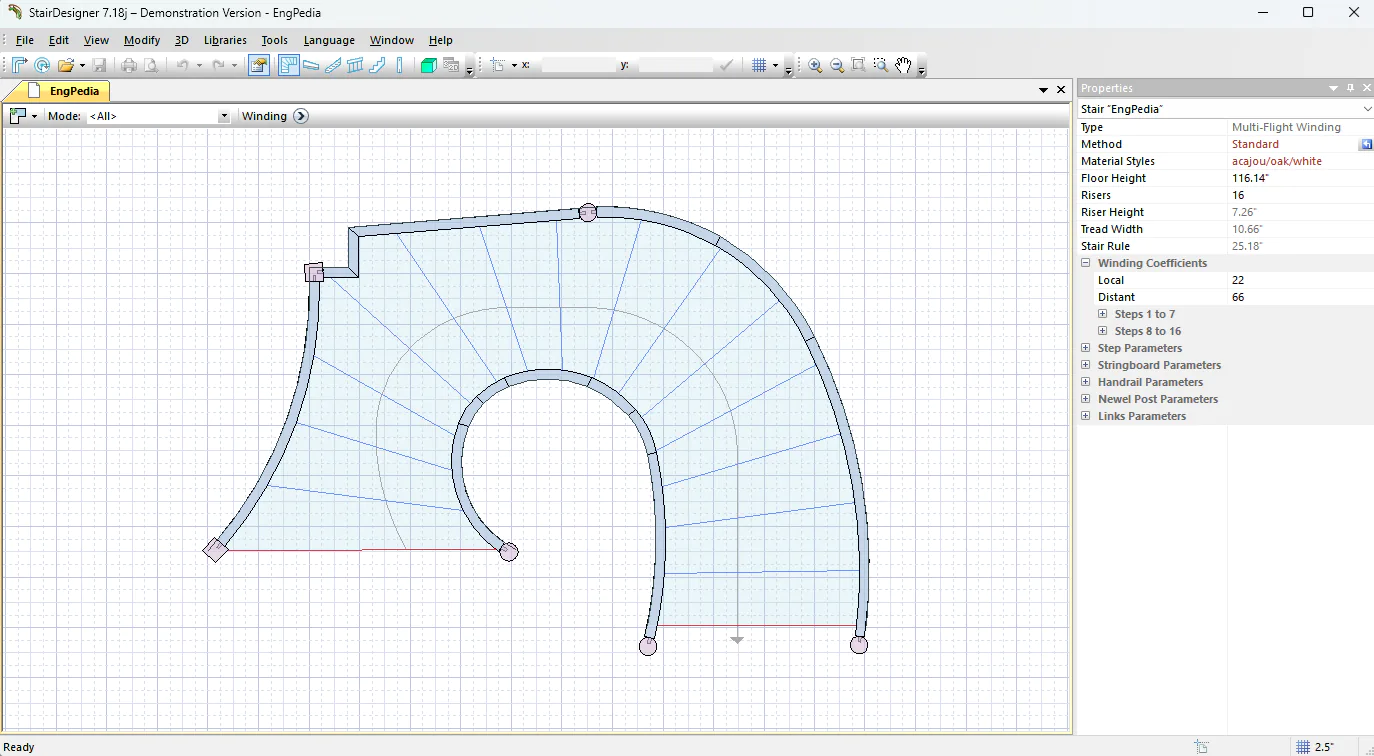
Task: Click the grayed coordinate checkmark icon
Action: pos(727,65)
